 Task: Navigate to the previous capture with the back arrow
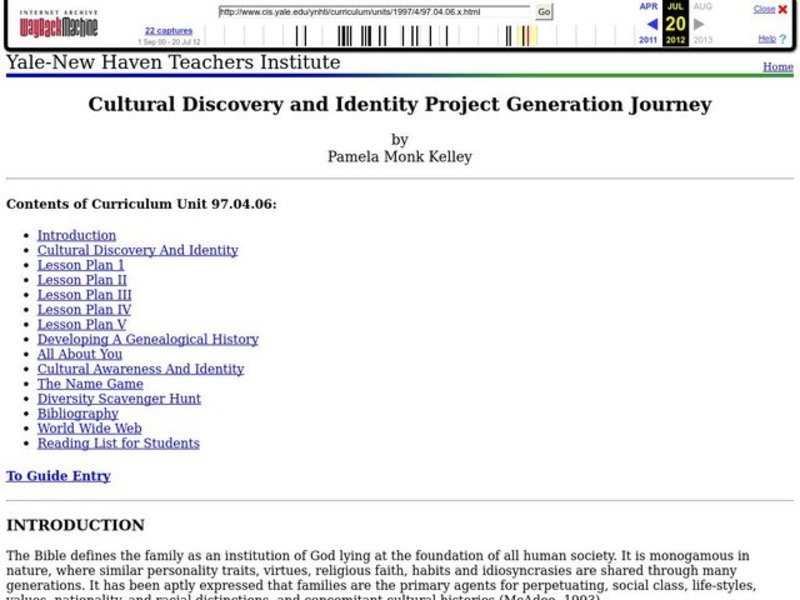[651, 23]
